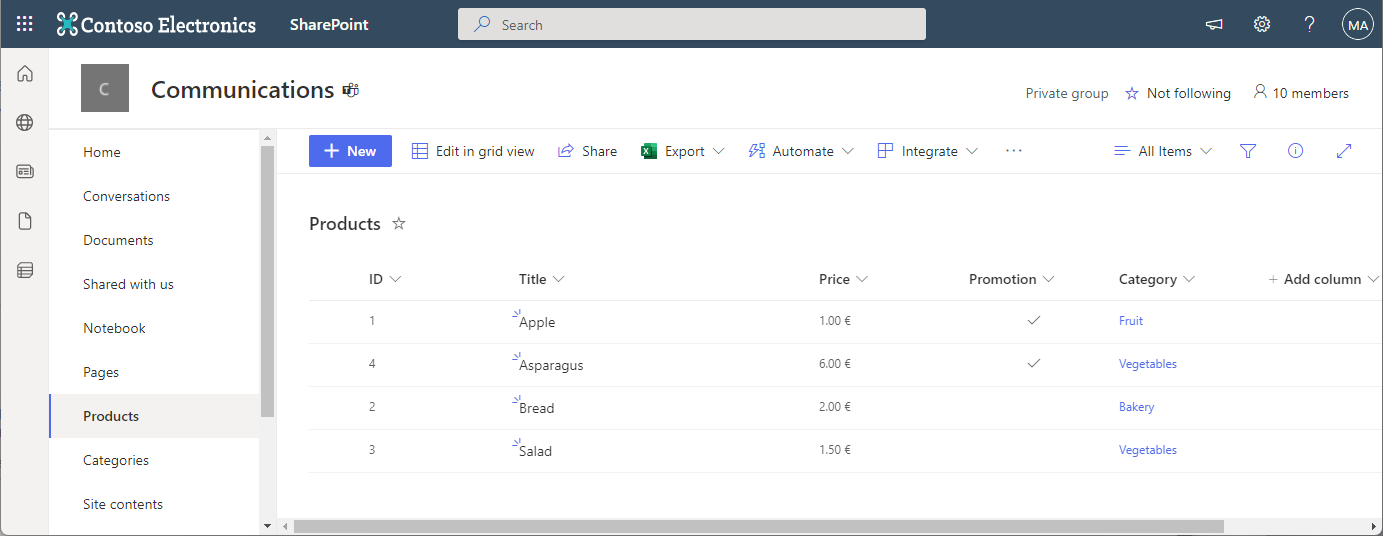Open the Automate dropdown
The height and width of the screenshot is (536, 1383).
[801, 151]
